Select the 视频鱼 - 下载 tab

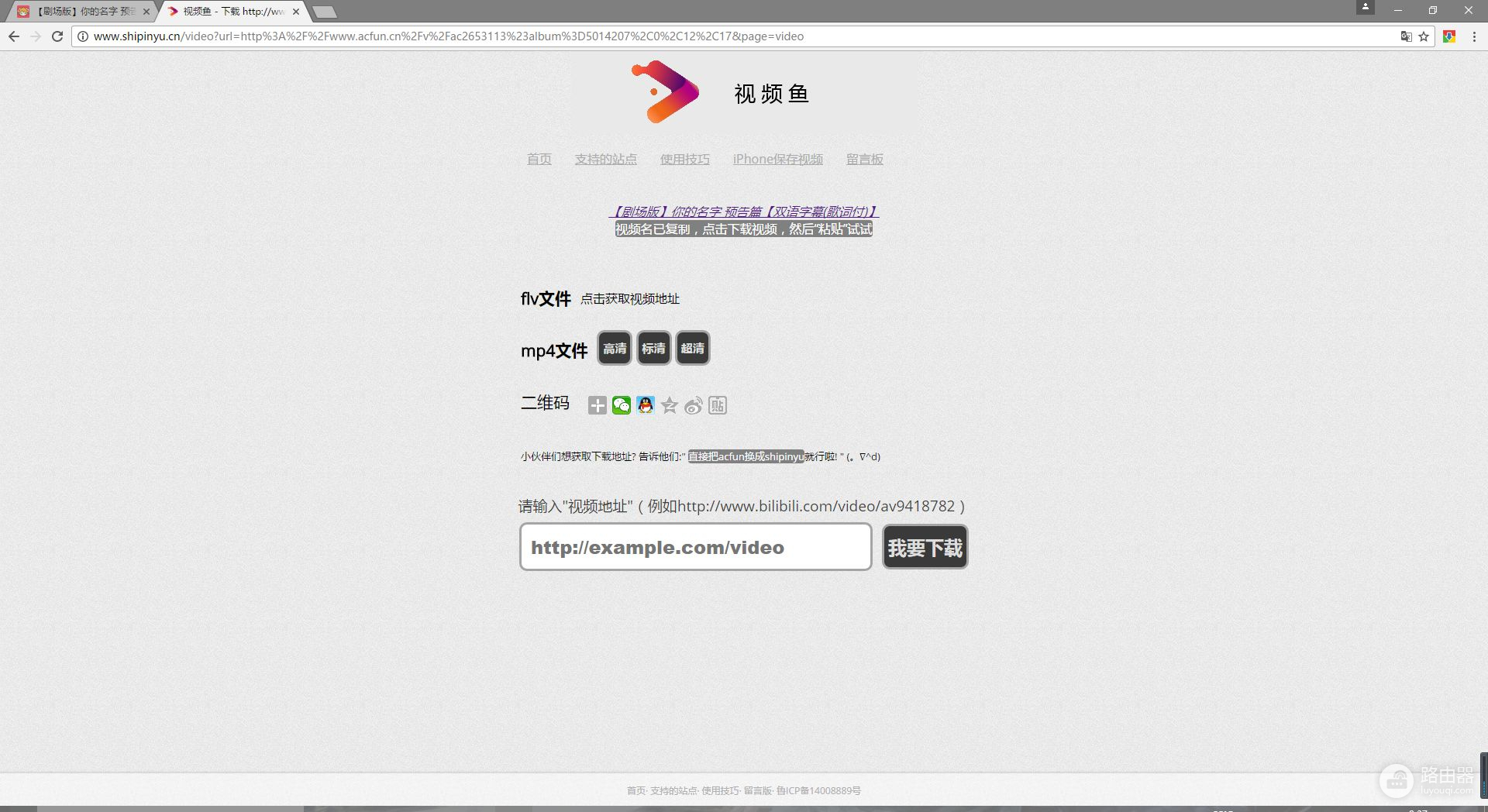[x=232, y=12]
